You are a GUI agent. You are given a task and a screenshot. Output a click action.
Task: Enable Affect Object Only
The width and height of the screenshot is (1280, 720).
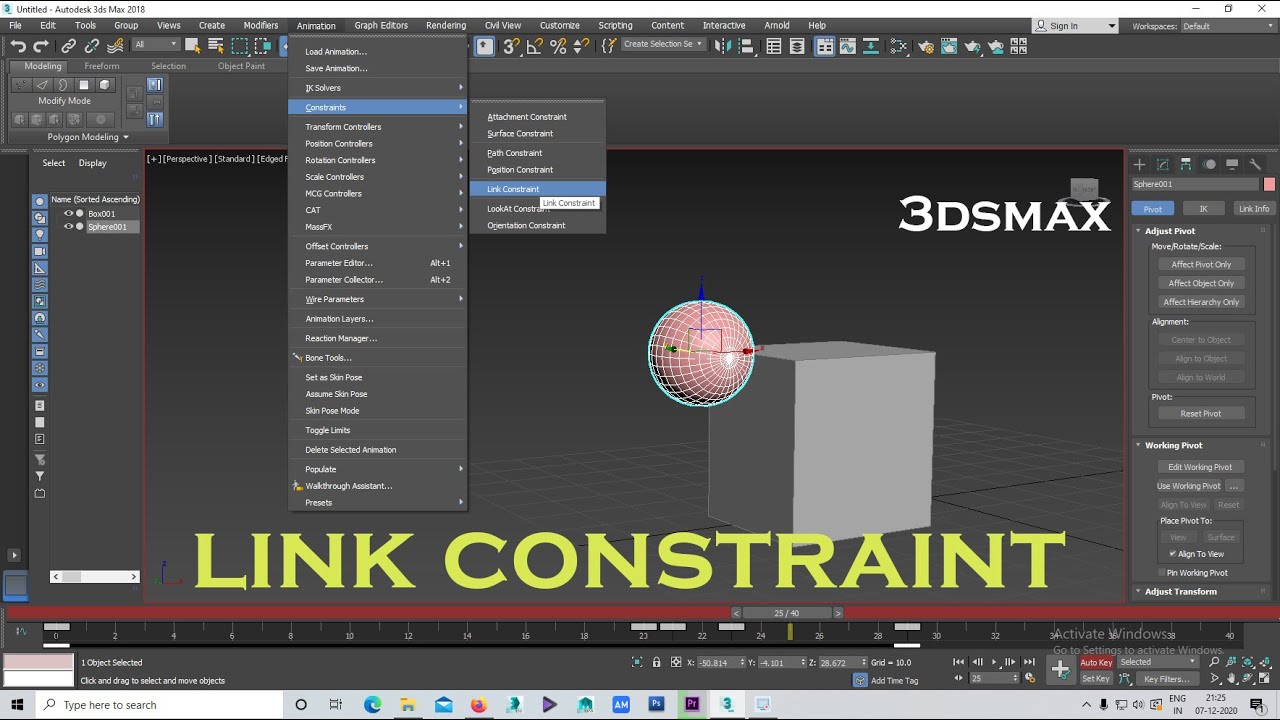tap(1201, 283)
